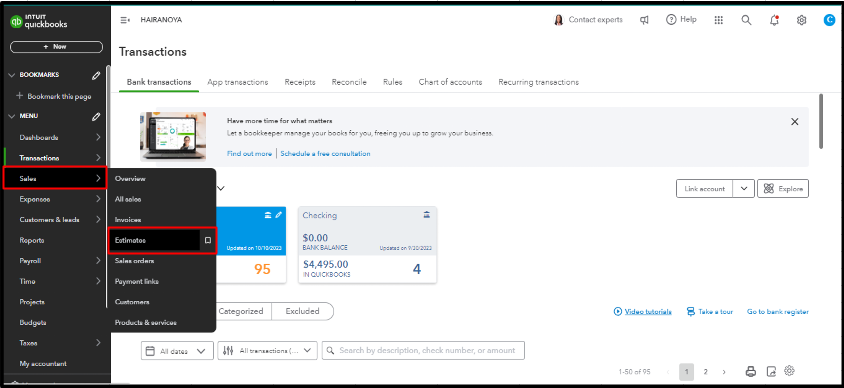Switch to the App transactions tab
This screenshot has width=844, height=388.
coord(237,82)
